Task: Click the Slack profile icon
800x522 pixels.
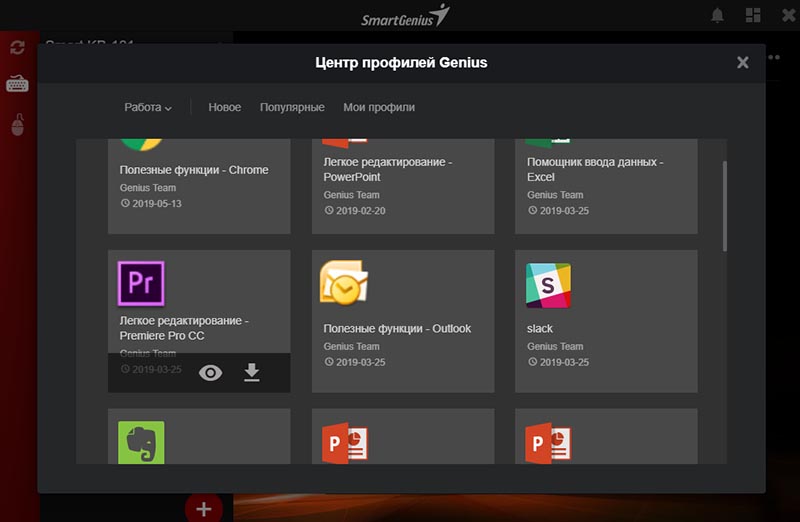Action: [548, 285]
